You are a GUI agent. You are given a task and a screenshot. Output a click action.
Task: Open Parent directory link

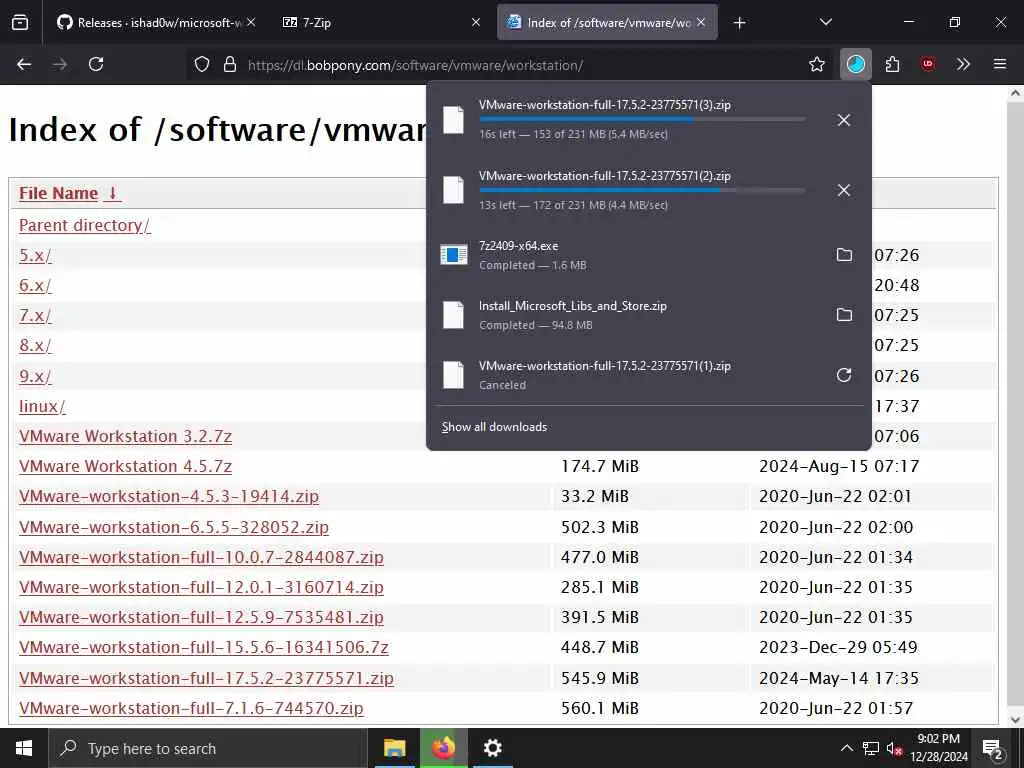click(x=85, y=225)
